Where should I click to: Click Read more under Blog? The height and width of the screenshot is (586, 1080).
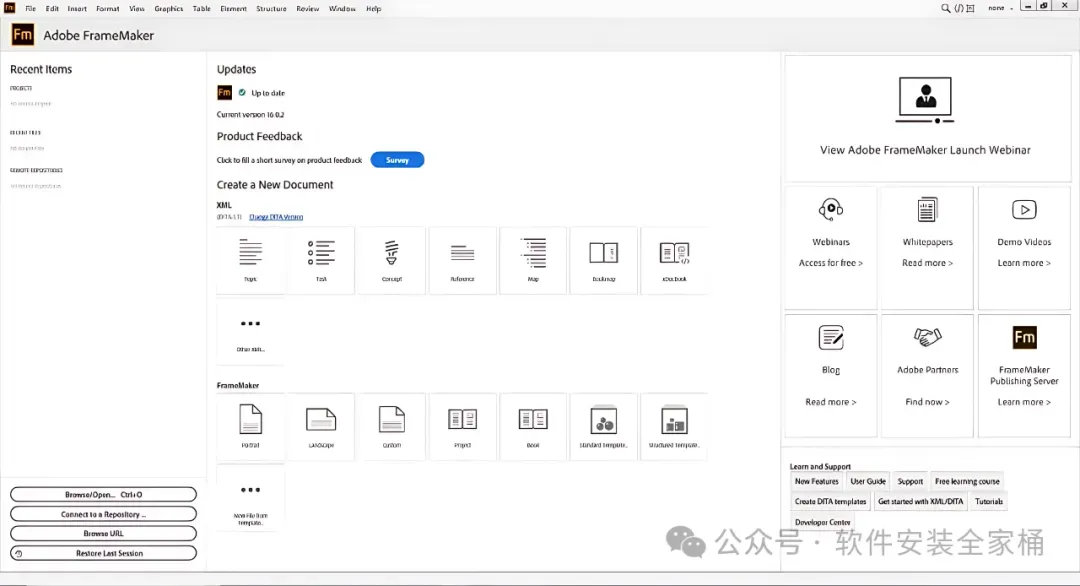tap(831, 402)
